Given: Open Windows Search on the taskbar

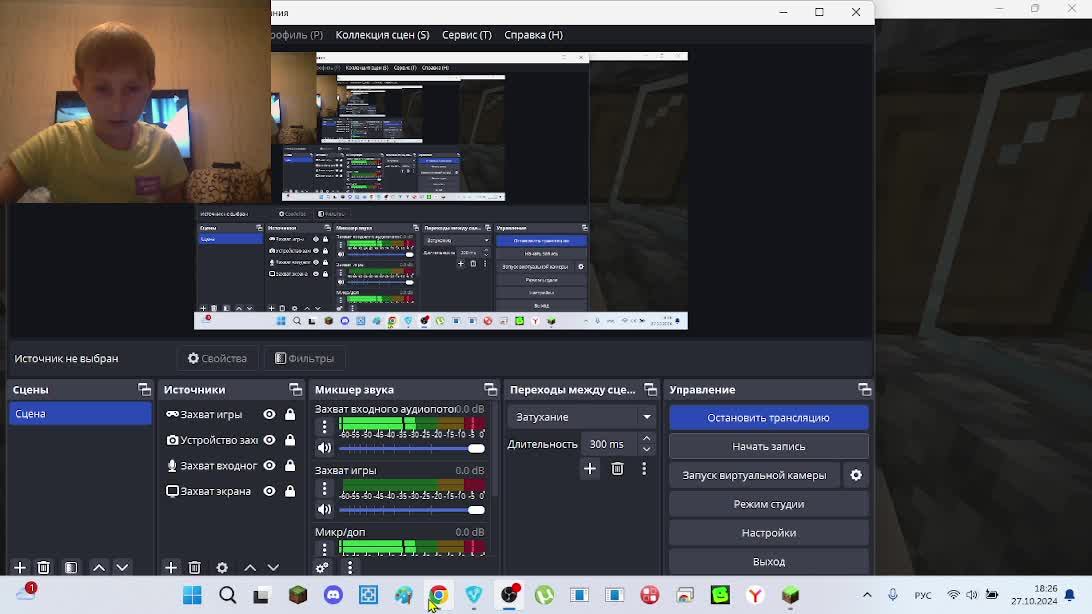Looking at the screenshot, I should [228, 595].
